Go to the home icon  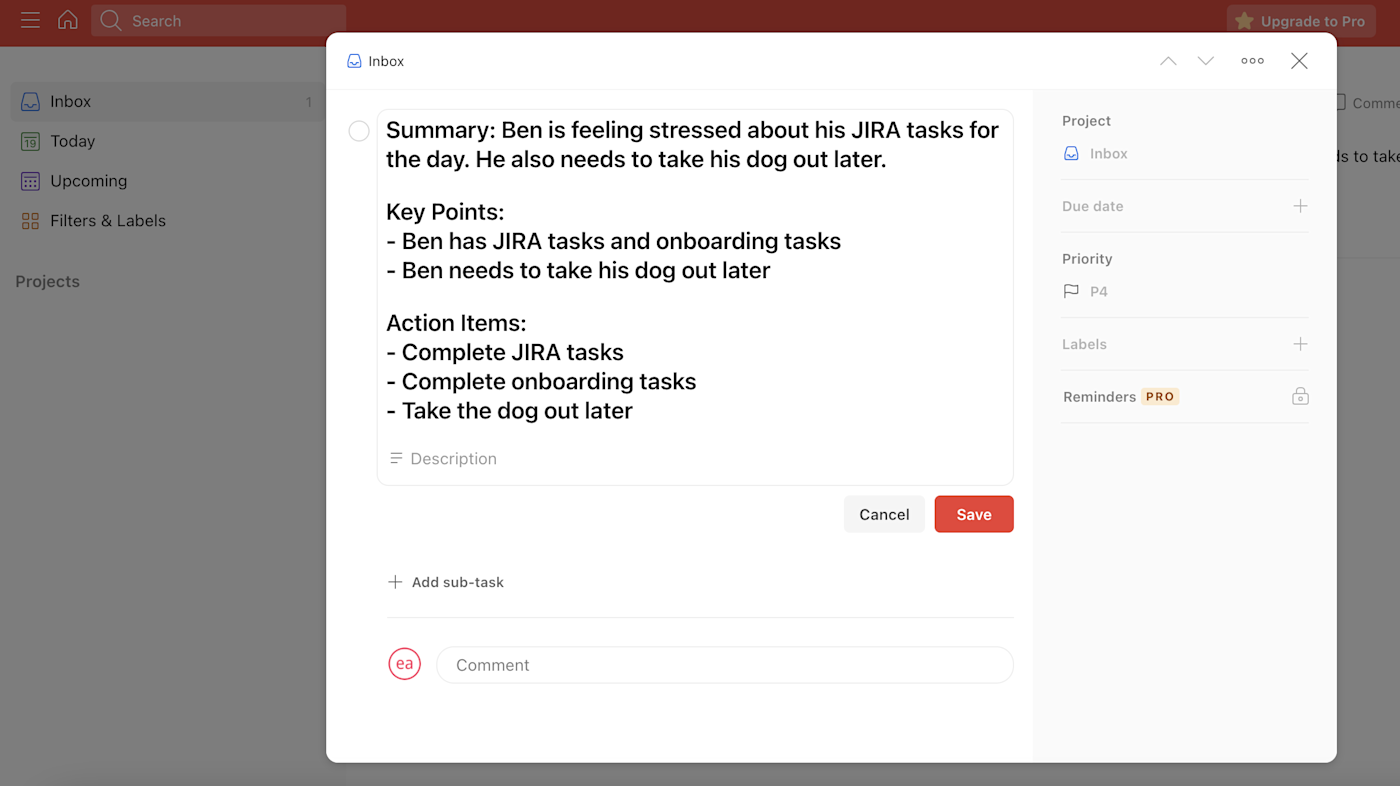tap(68, 20)
